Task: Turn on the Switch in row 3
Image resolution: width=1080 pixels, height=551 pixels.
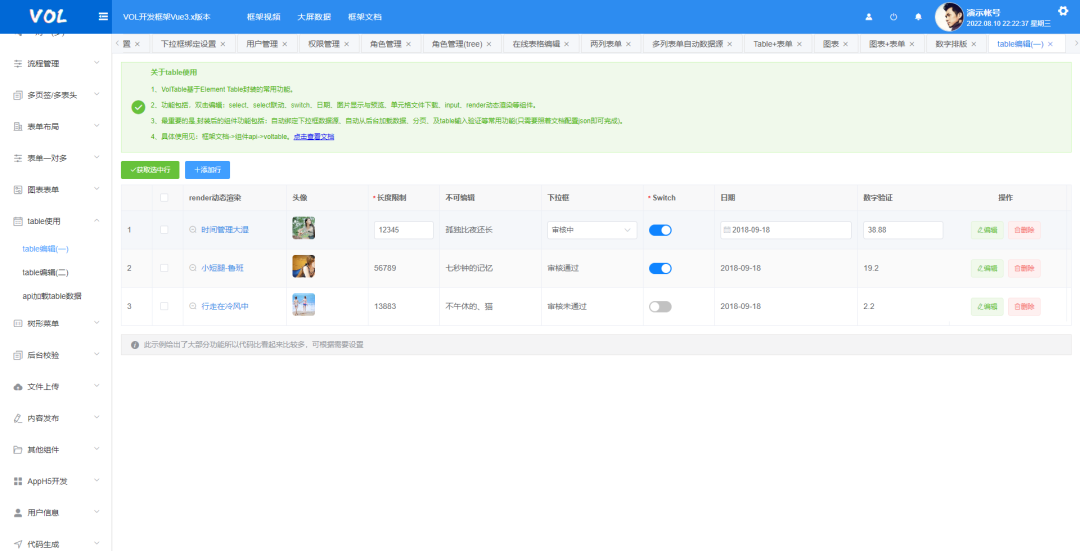Action: point(660,307)
